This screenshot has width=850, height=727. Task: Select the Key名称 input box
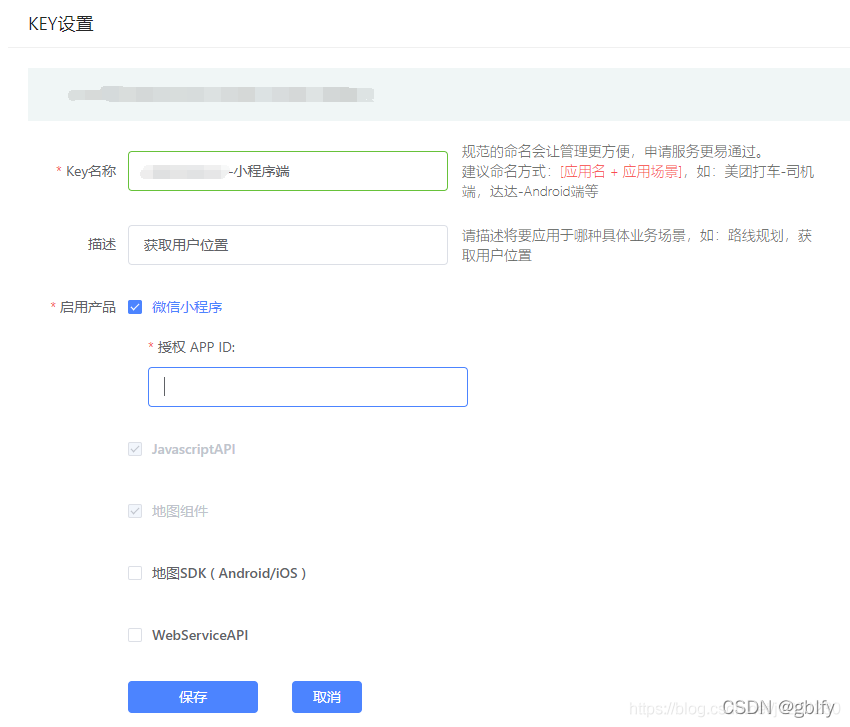[287, 171]
